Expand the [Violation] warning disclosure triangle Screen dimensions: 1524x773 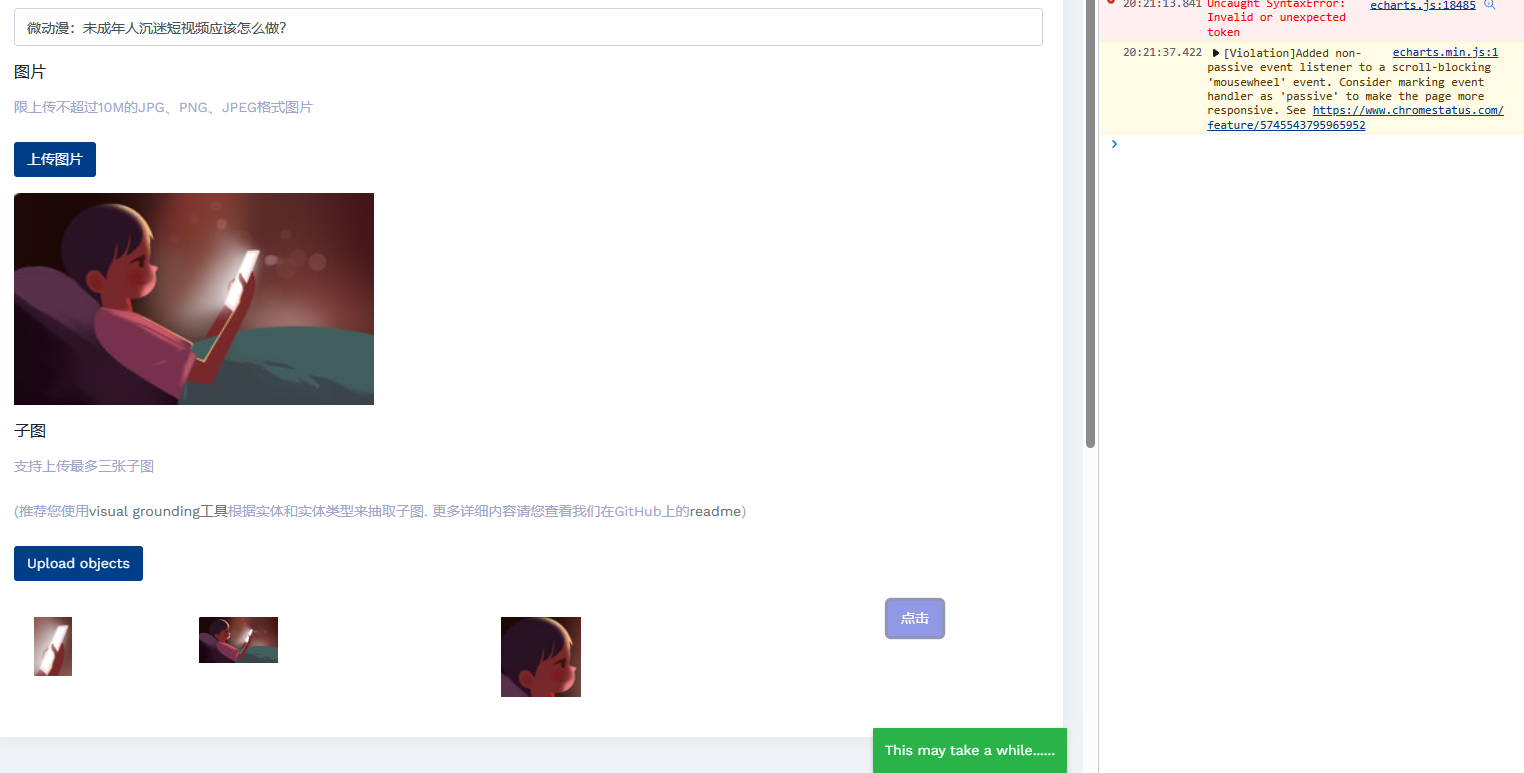(x=1216, y=53)
